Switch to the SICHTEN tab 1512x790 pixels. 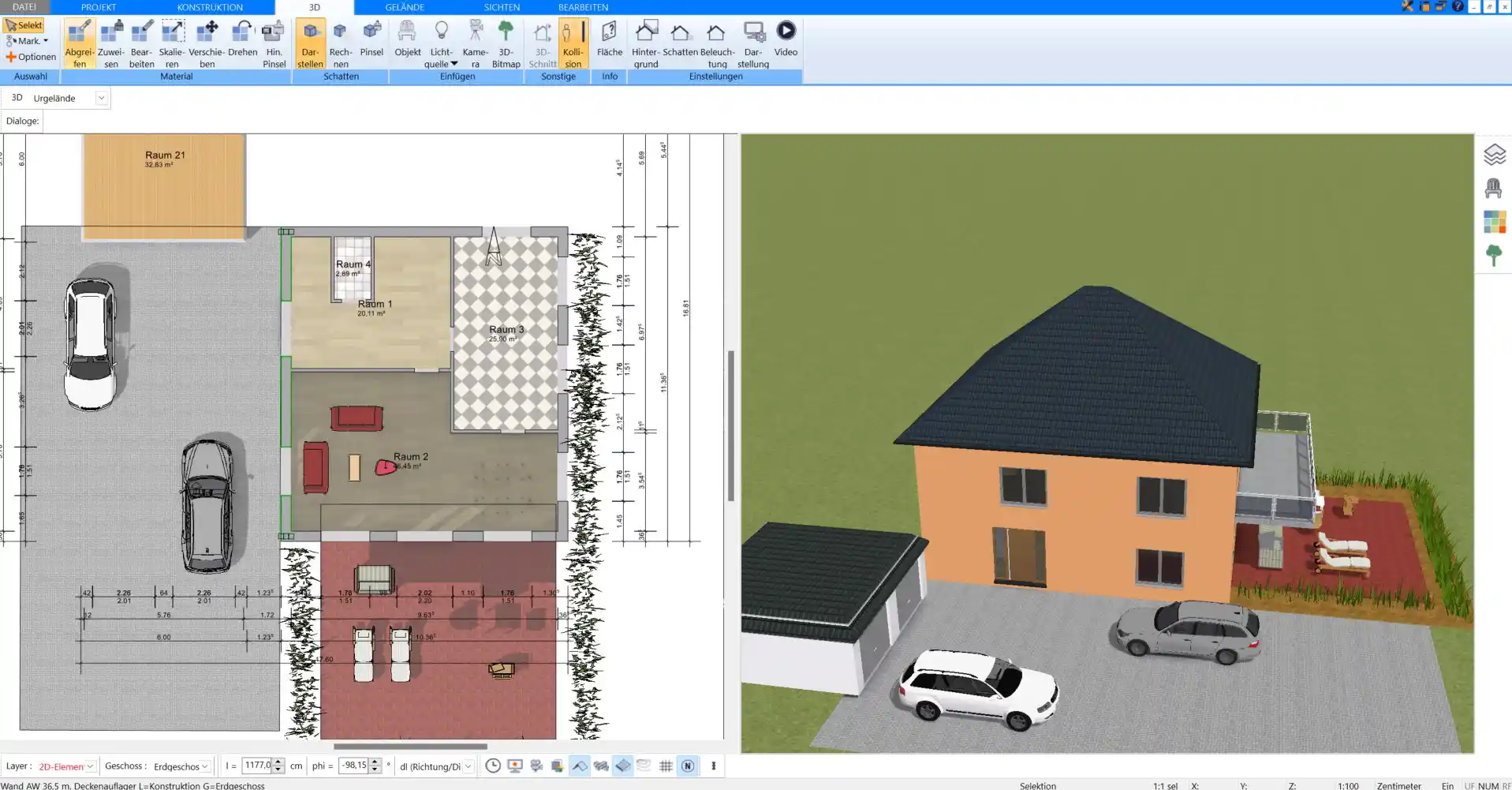pyautogui.click(x=502, y=7)
